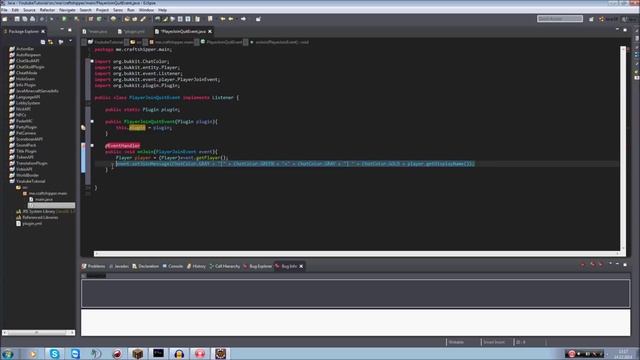
Task: Switch to the History tab
Action: [196, 266]
